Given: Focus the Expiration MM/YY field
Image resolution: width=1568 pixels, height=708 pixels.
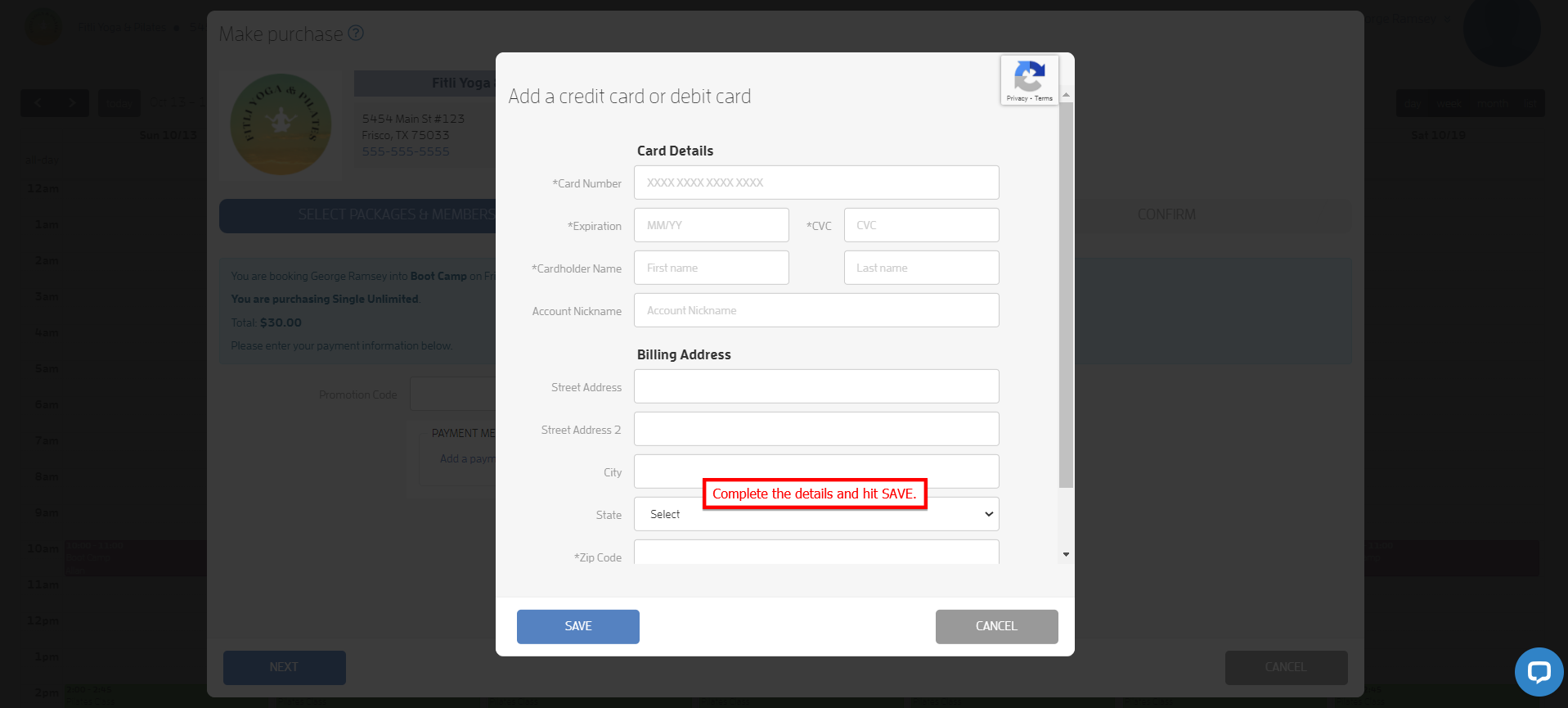Looking at the screenshot, I should pos(711,225).
